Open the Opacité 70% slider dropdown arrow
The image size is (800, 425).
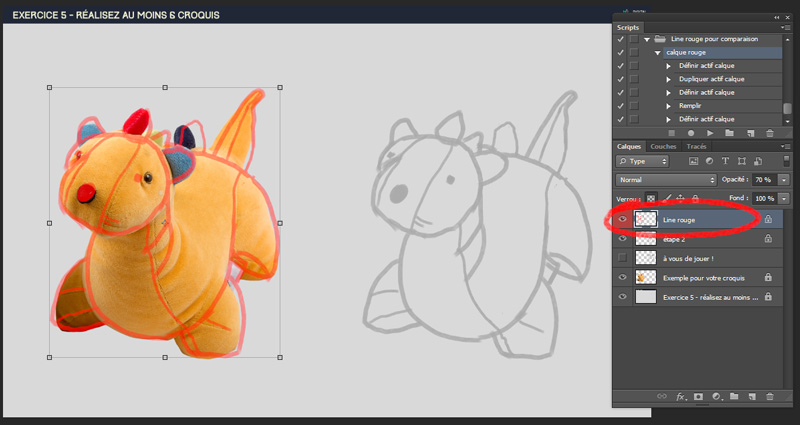click(783, 179)
